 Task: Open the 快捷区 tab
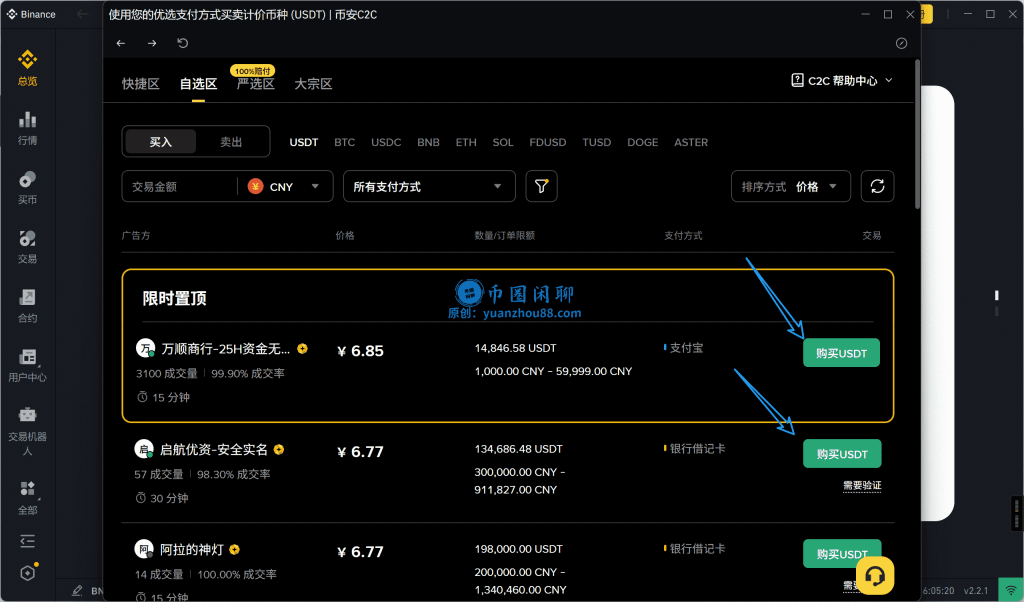140,84
